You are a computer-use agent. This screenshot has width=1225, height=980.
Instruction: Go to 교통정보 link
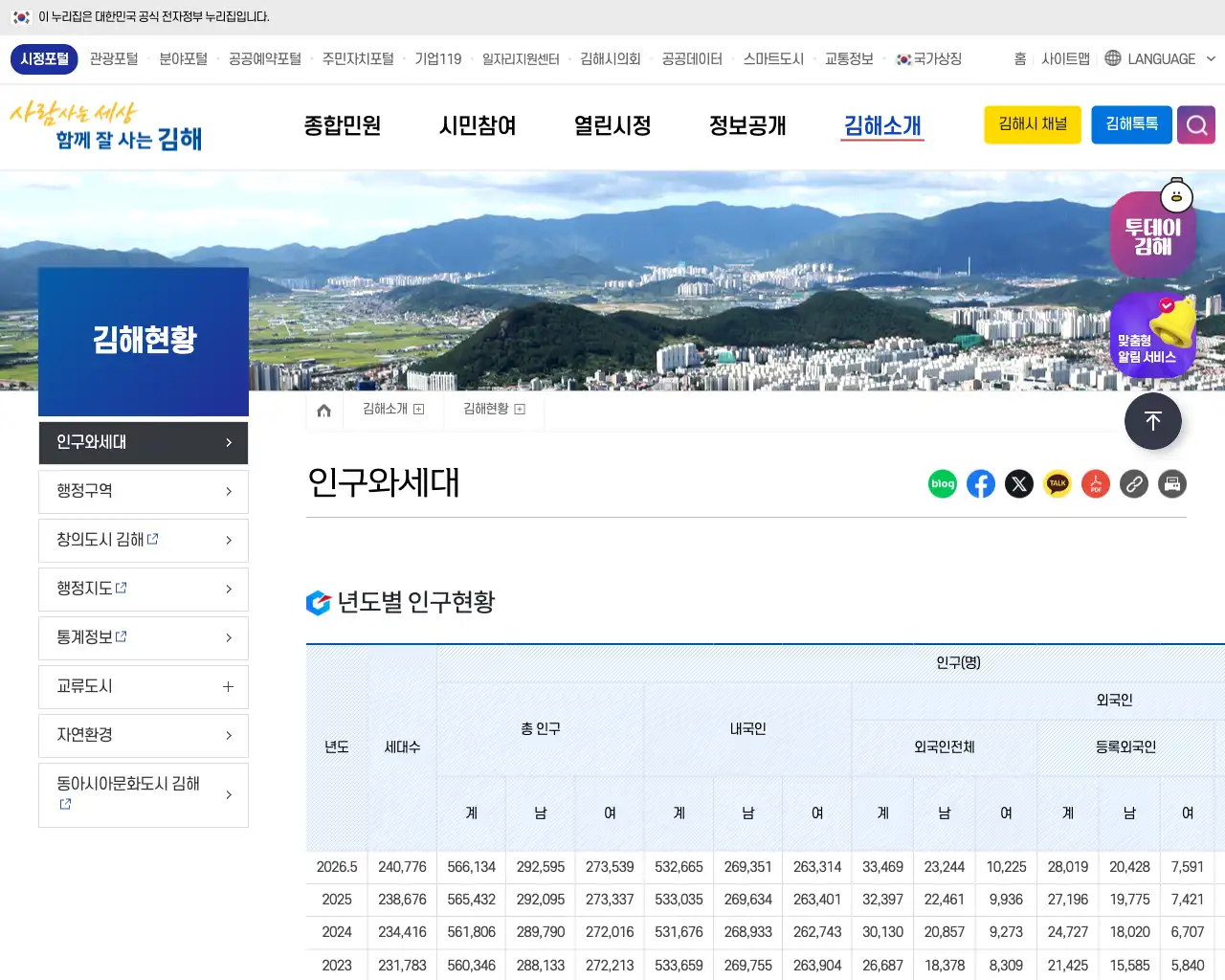[x=849, y=59]
